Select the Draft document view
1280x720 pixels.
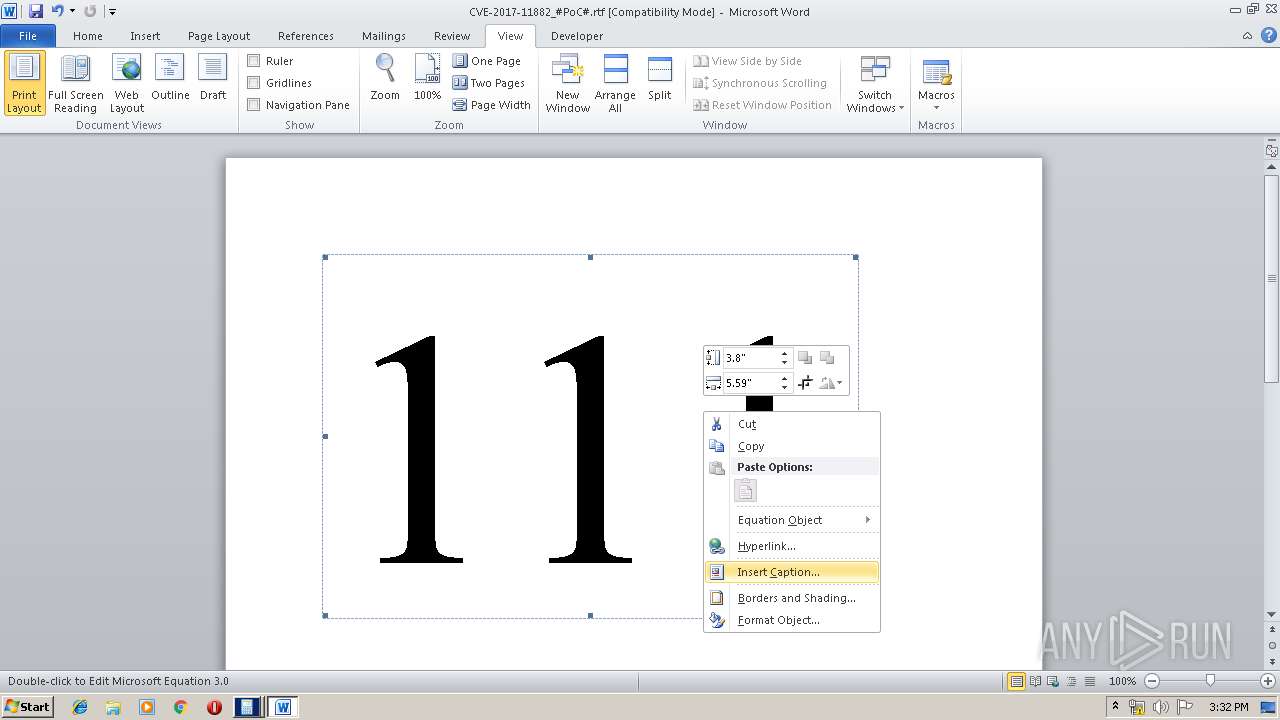pyautogui.click(x=213, y=78)
